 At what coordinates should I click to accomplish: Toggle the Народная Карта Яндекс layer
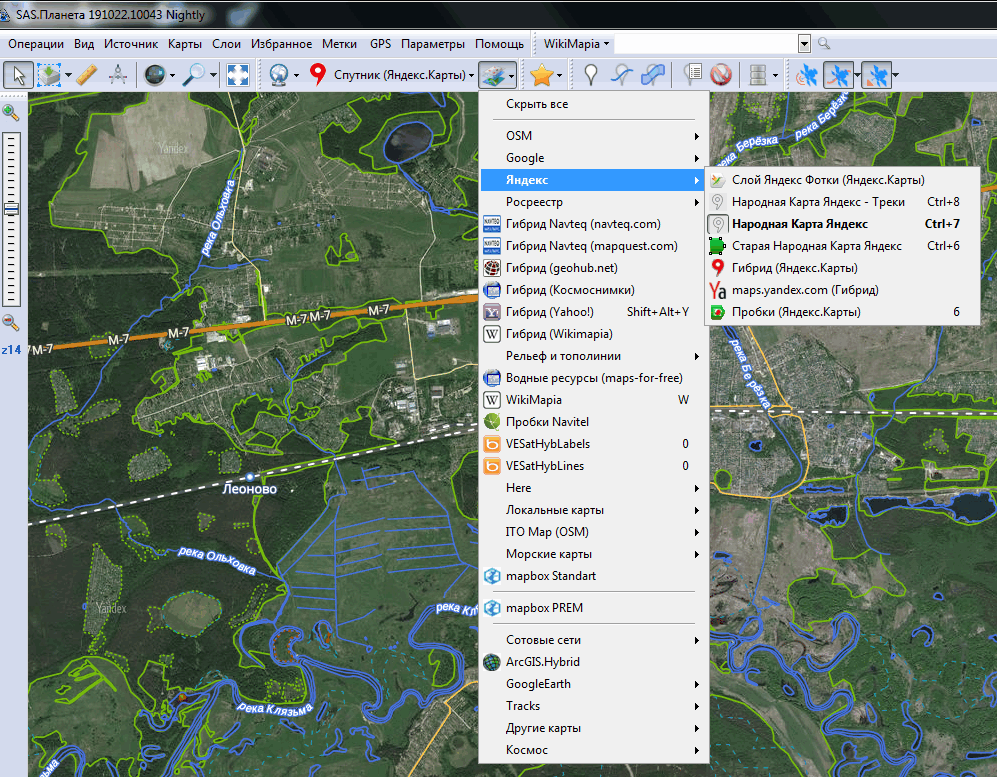(x=799, y=224)
